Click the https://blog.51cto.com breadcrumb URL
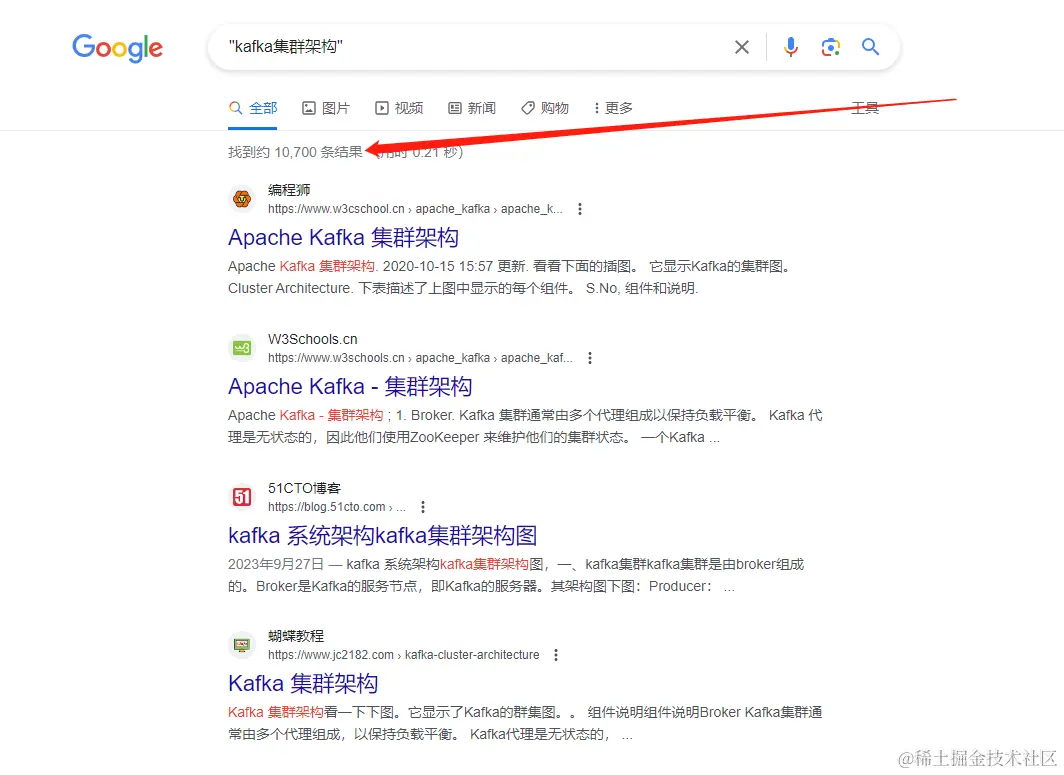Image resolution: width=1064 pixels, height=775 pixels. [x=337, y=507]
